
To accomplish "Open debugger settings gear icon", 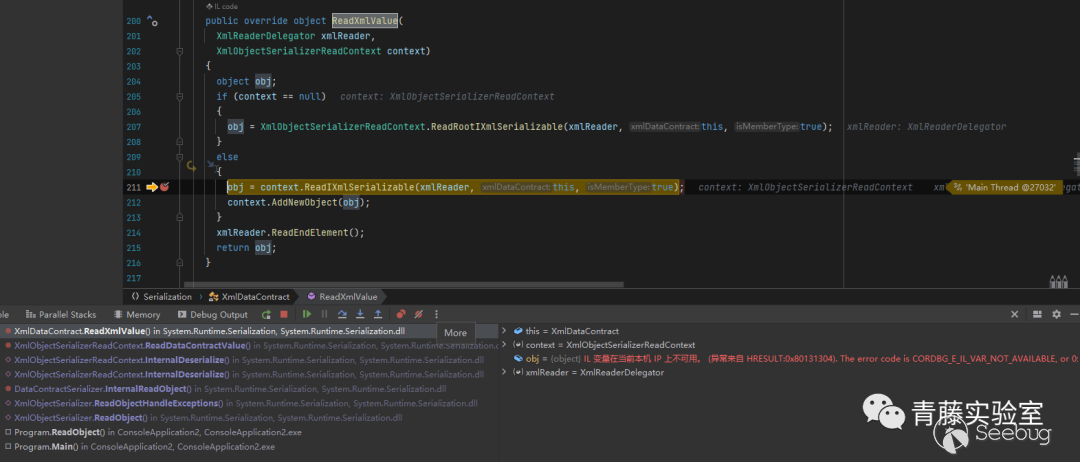I will point(1056,314).
